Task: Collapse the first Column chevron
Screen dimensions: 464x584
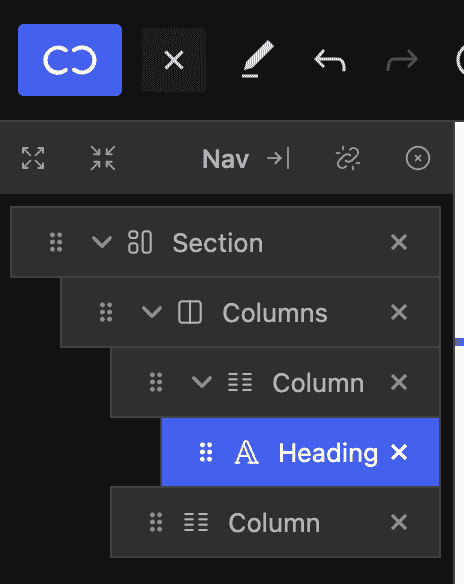Action: pos(202,382)
